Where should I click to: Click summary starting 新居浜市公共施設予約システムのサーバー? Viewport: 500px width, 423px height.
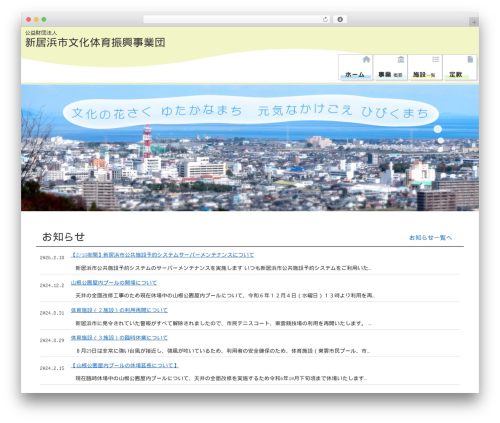click(x=223, y=268)
